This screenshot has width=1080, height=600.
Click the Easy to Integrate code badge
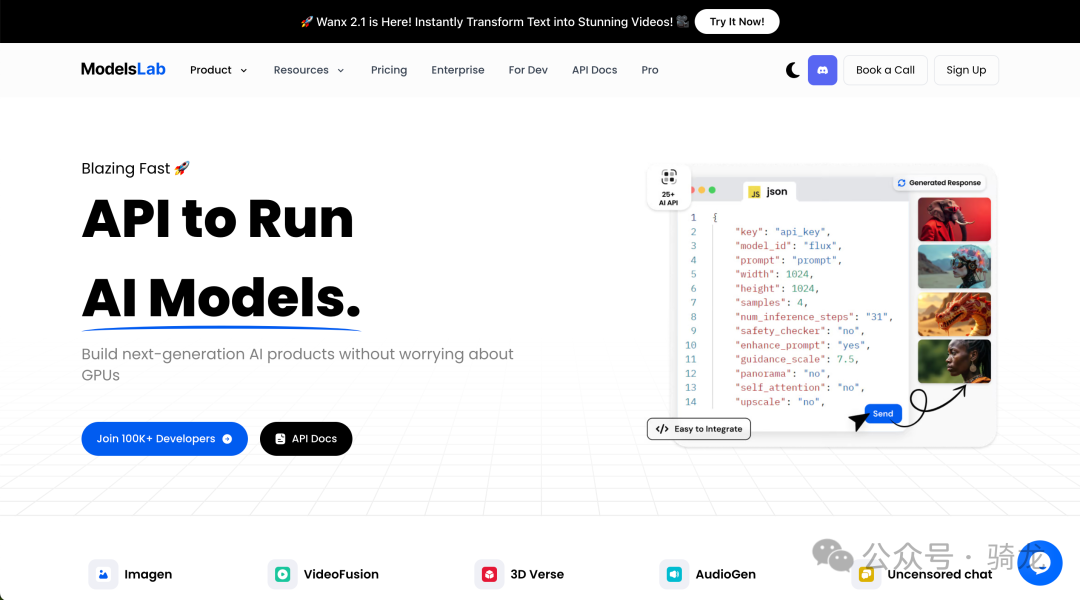click(699, 428)
